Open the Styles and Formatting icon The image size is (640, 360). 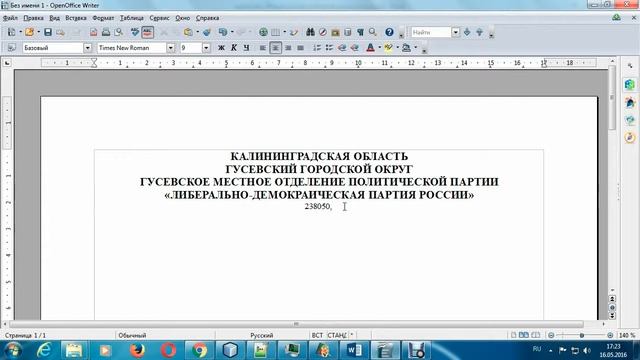(x=11, y=48)
